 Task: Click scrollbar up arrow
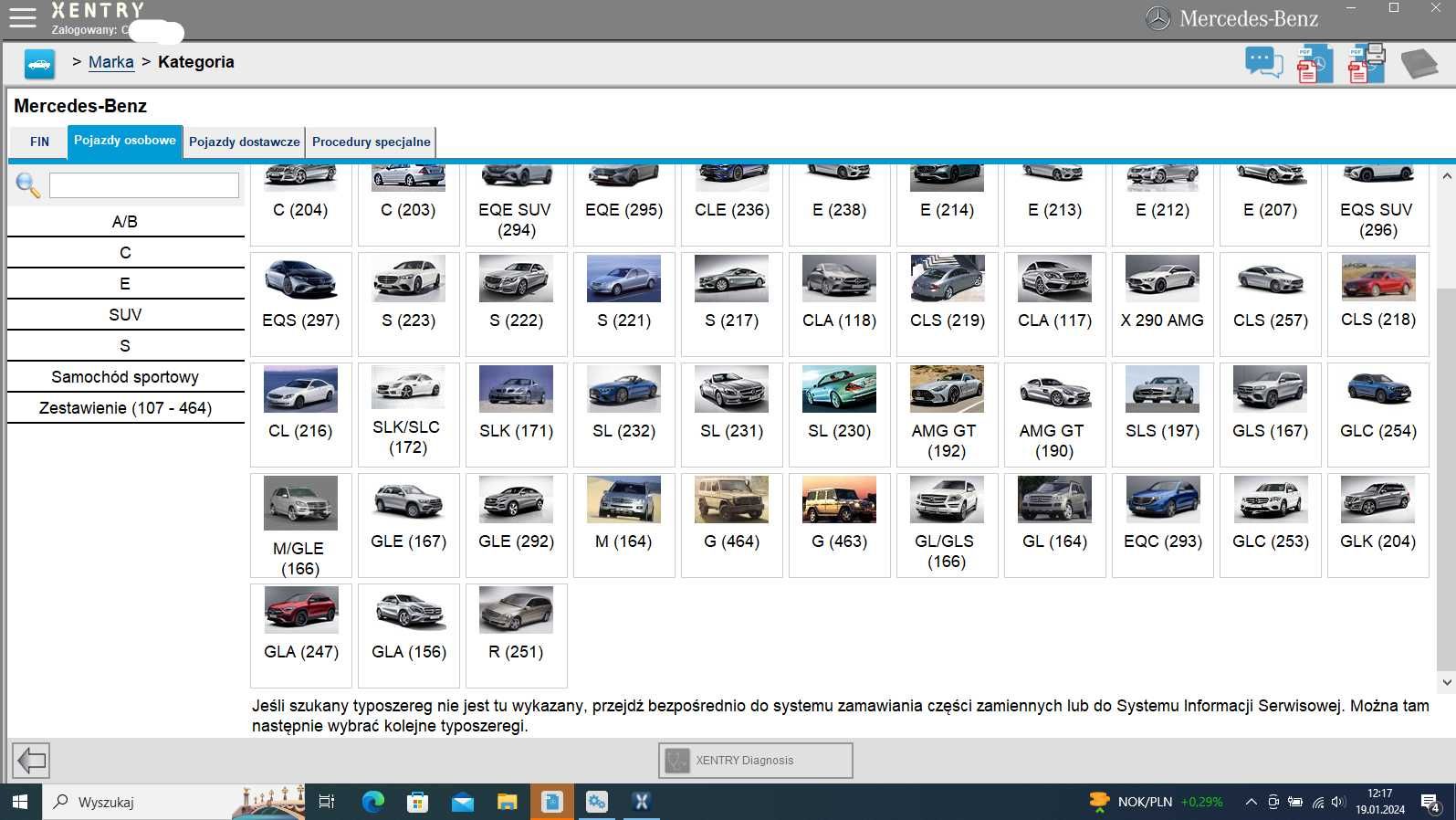point(1446,175)
